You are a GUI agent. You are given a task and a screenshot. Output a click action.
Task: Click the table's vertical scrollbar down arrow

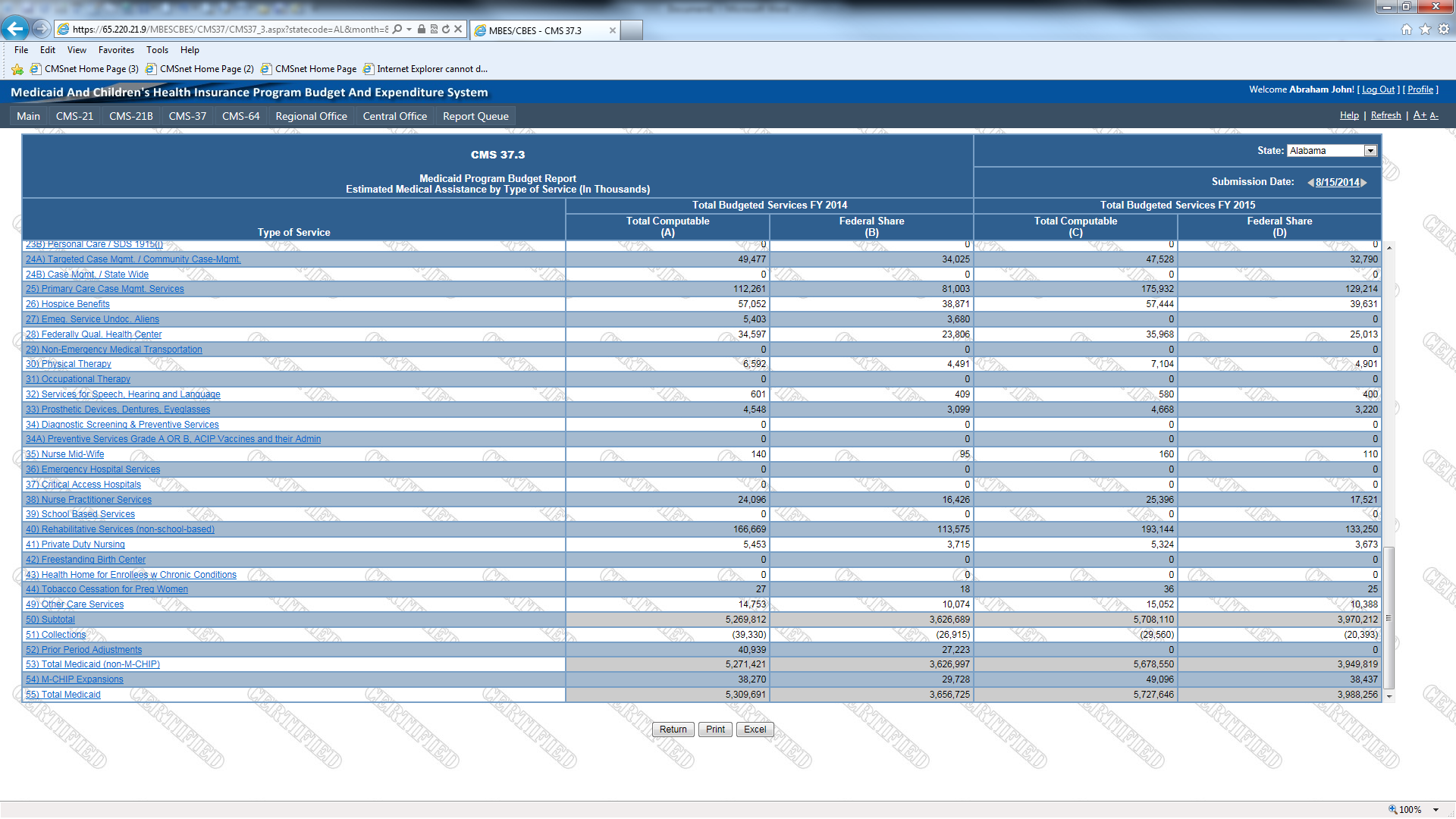click(x=1389, y=695)
